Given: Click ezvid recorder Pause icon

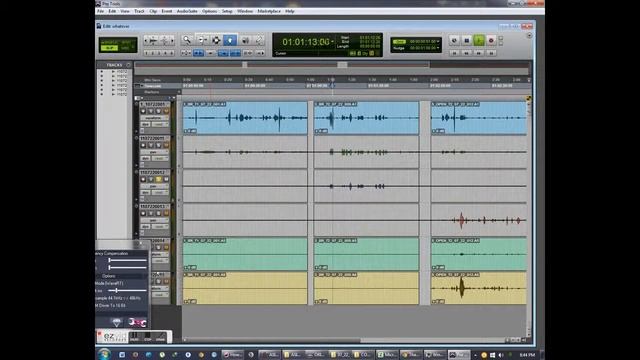Looking at the screenshot, I should click(134, 337).
